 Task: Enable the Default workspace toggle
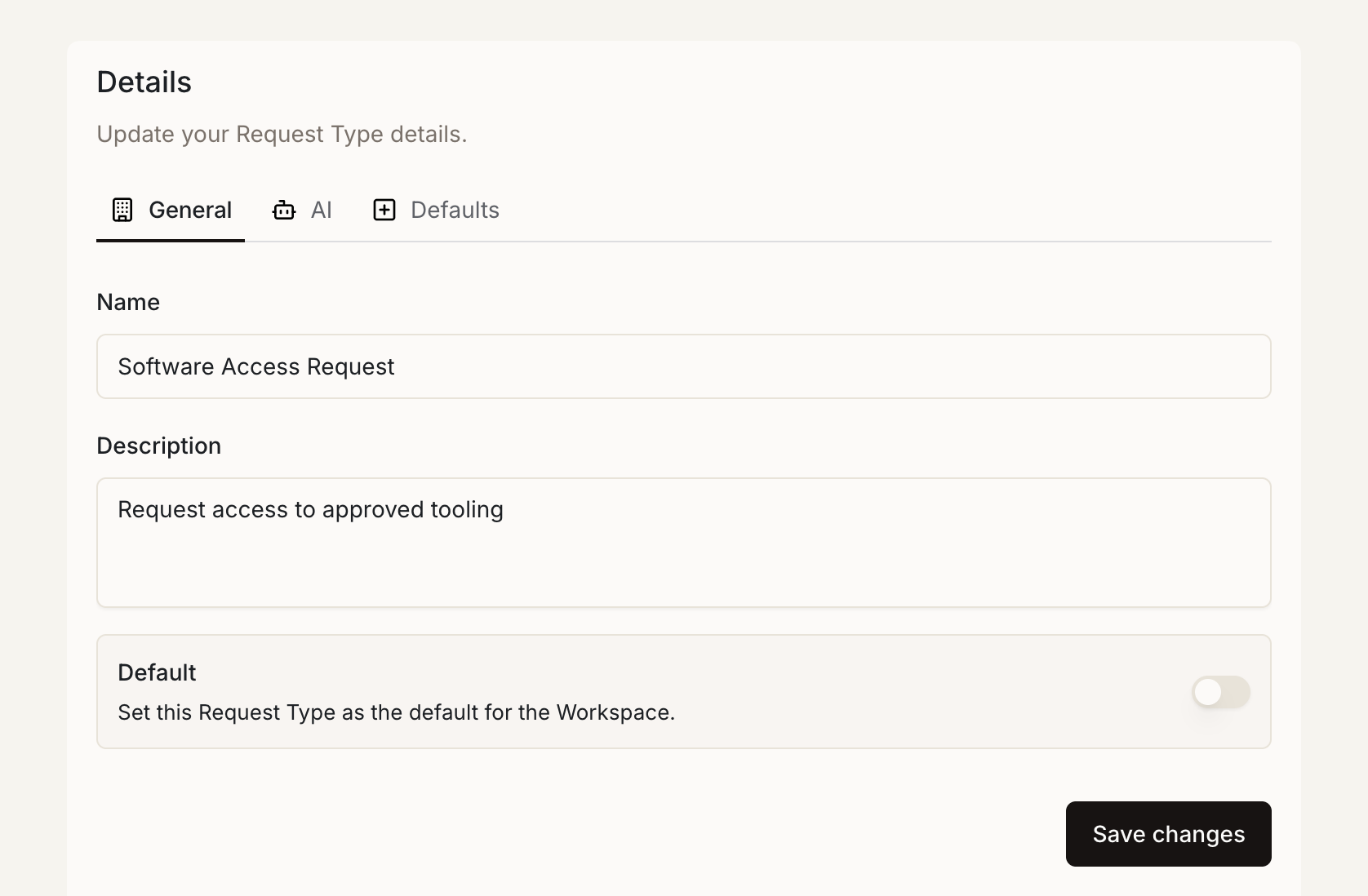click(1220, 692)
